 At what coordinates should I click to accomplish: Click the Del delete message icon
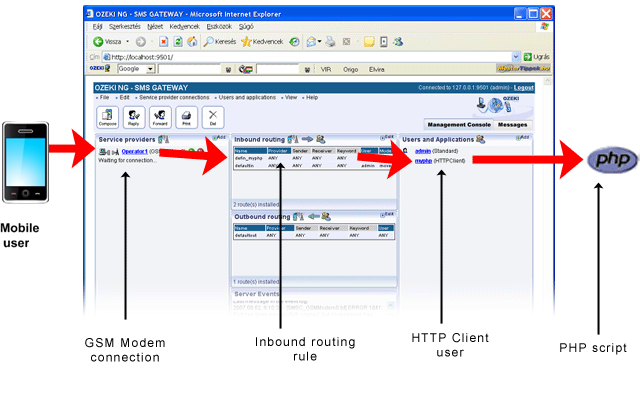213,117
